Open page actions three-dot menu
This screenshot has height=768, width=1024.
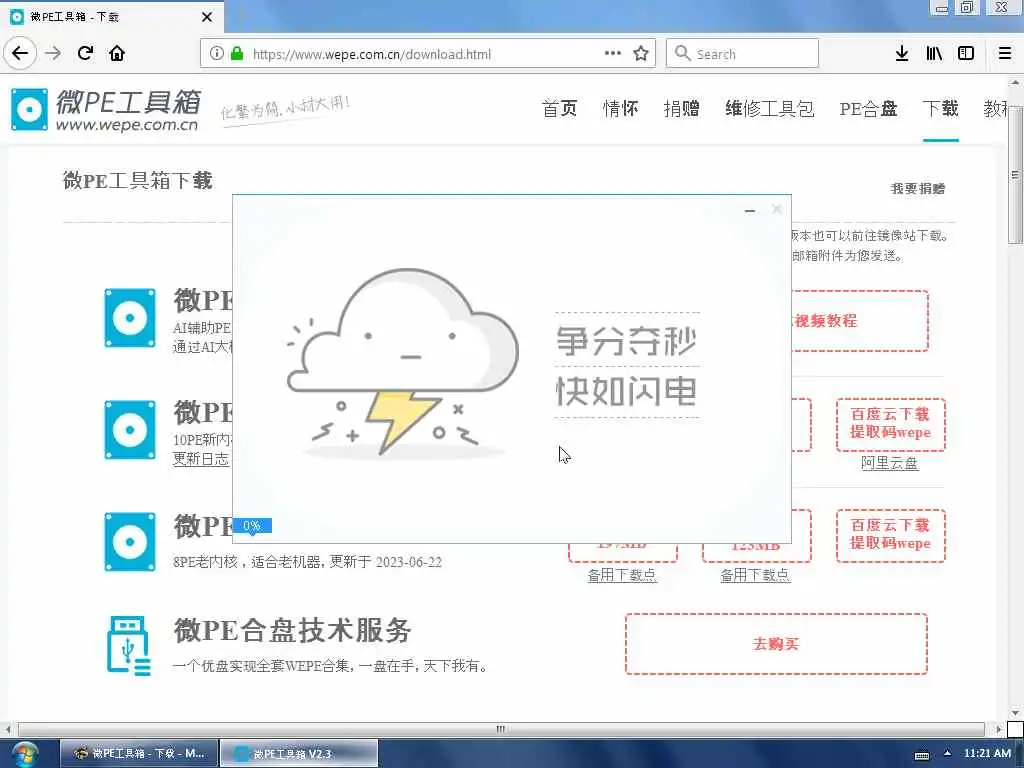[x=613, y=54]
